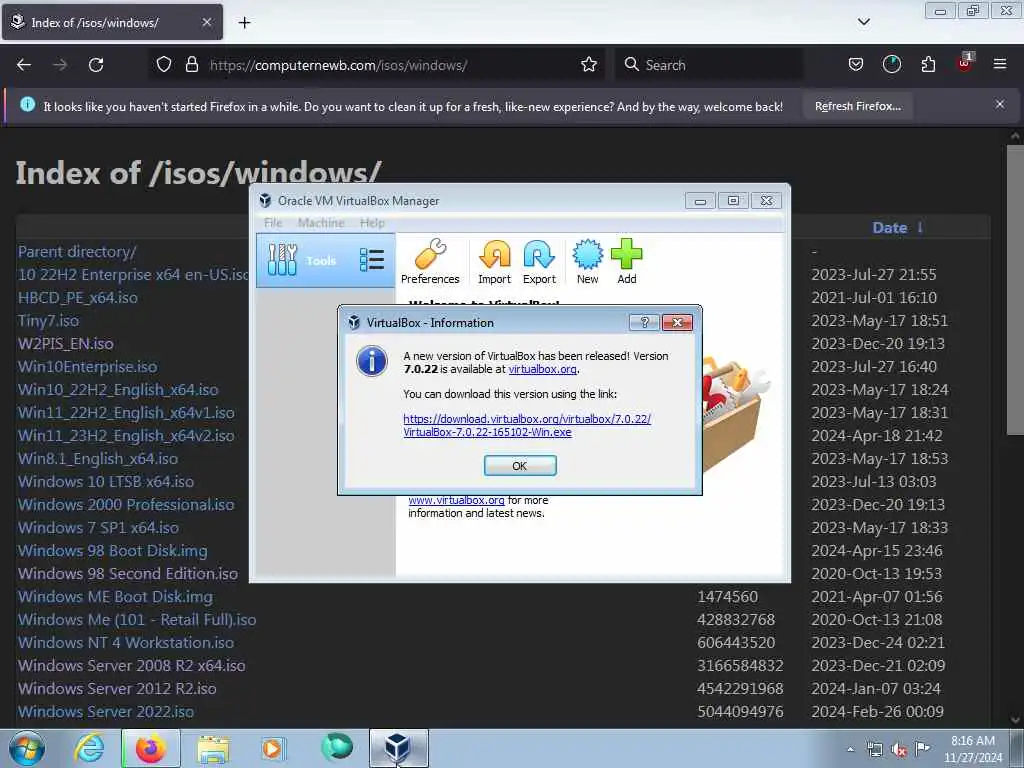
Task: Click the site padlock icon
Action: coord(191,65)
